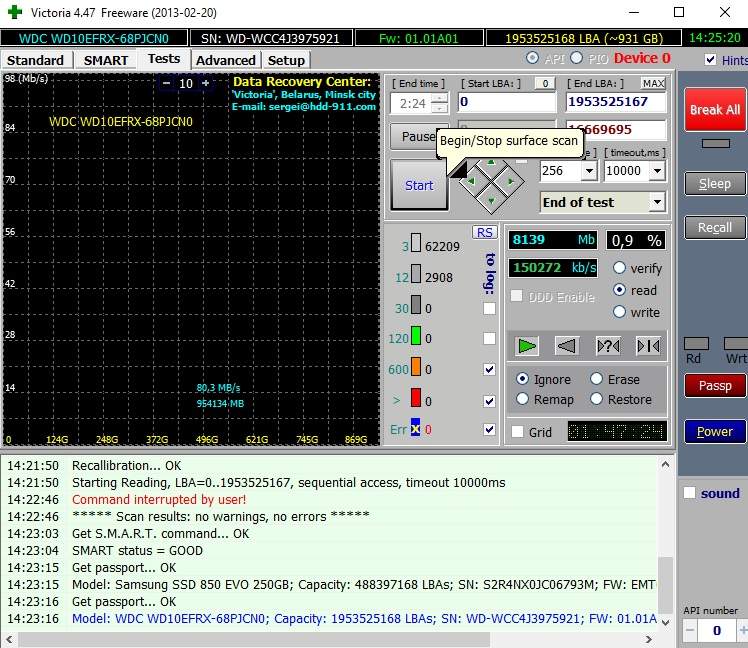
Task: Open the block size 256 dropdown
Action: (x=590, y=171)
